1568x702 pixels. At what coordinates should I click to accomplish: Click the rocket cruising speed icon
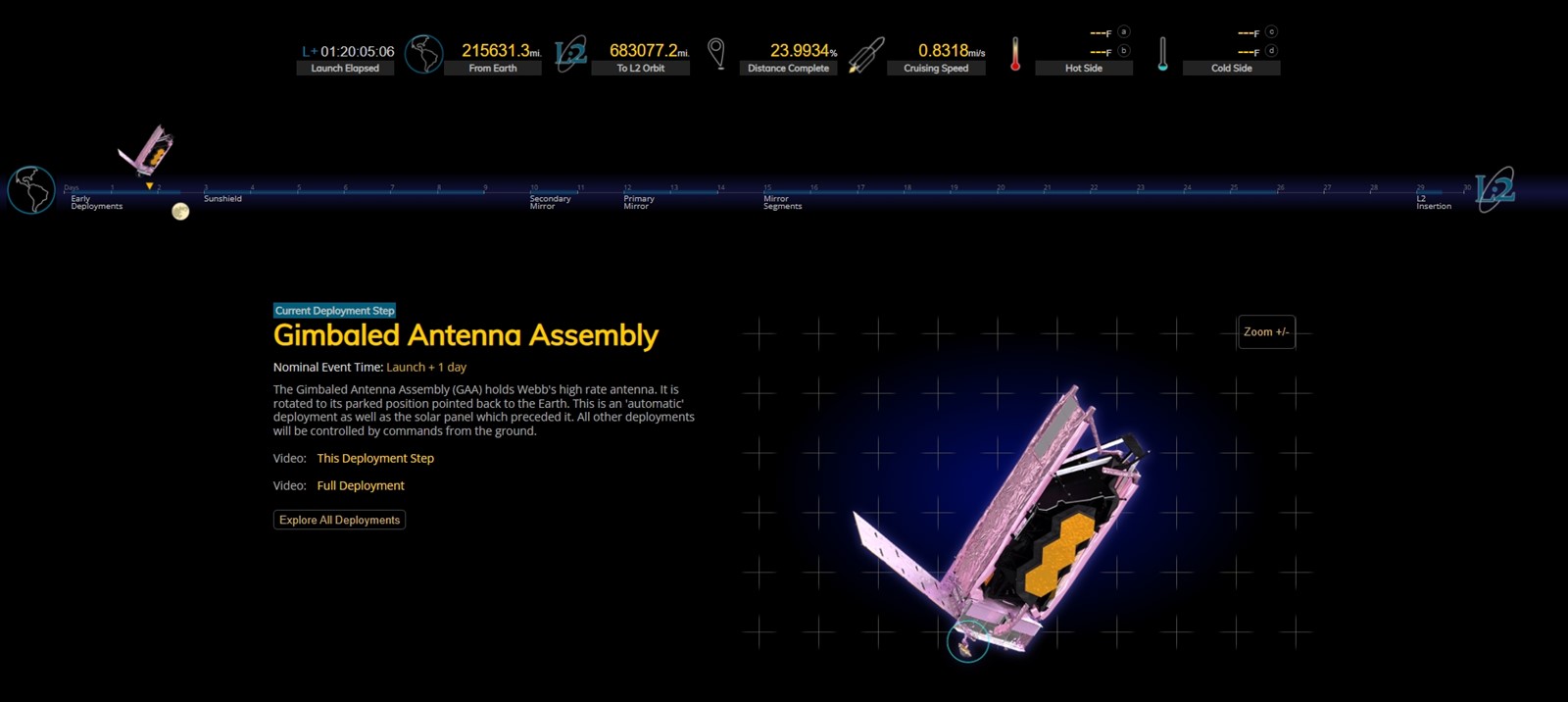coord(866,55)
